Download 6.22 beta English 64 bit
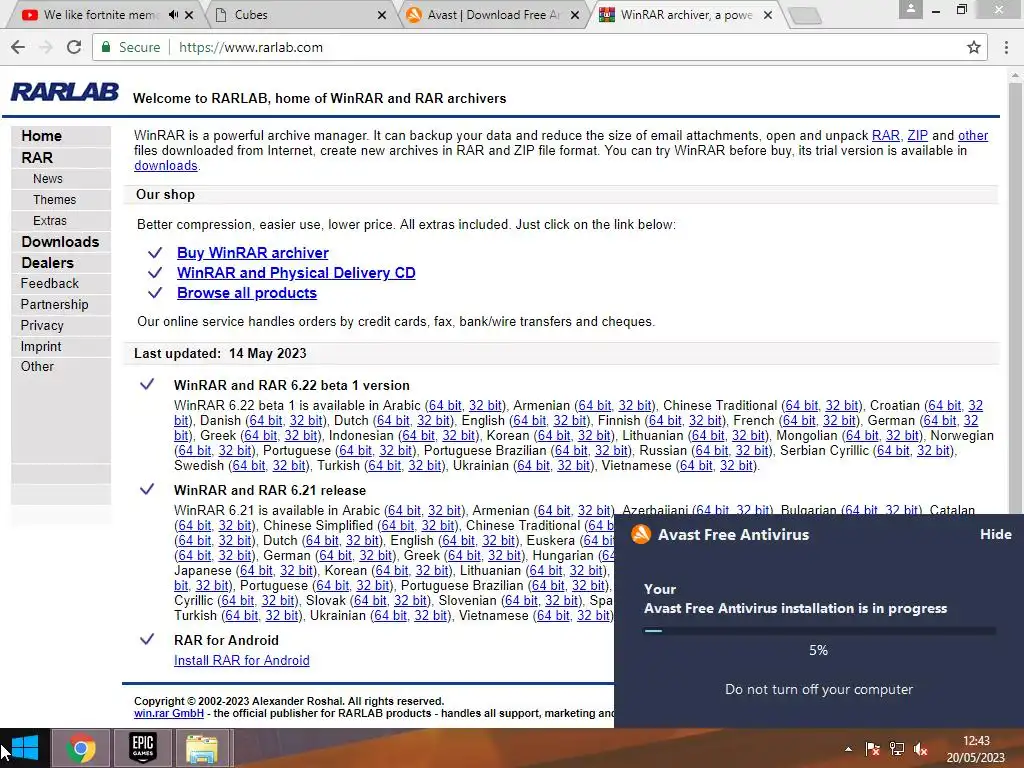 [x=530, y=421]
